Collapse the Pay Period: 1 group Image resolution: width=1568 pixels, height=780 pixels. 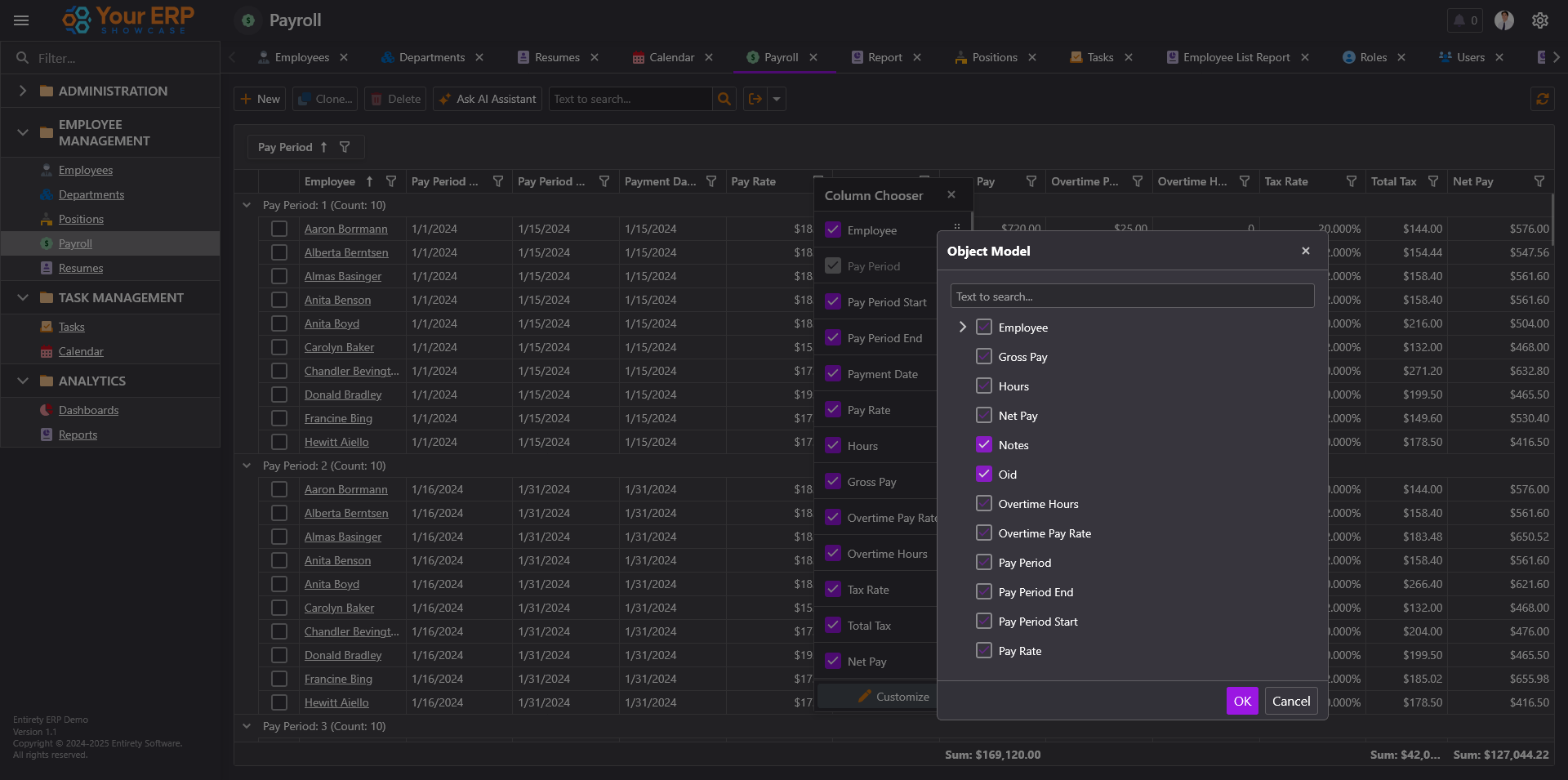(247, 205)
